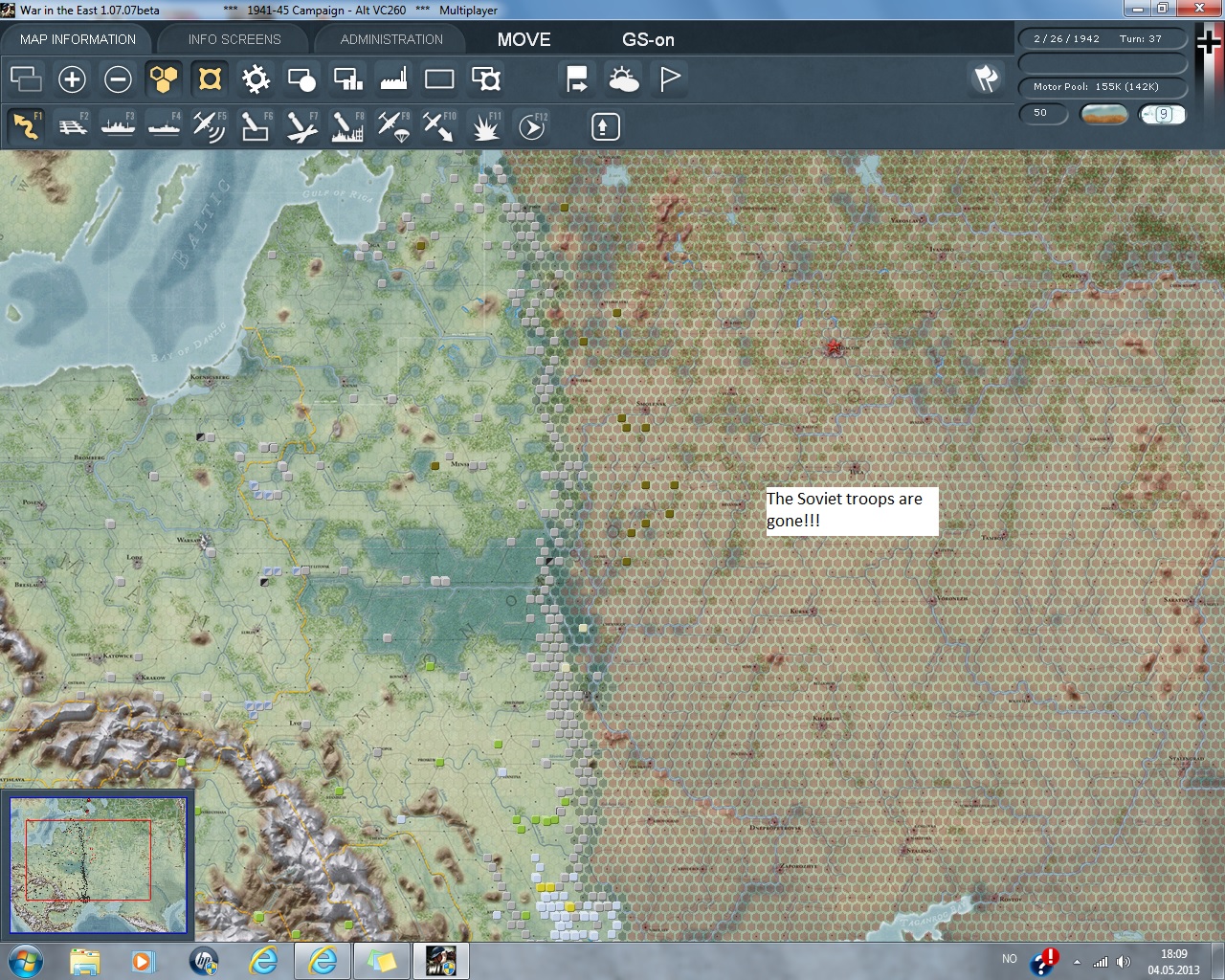Select rail movement mode F2
Viewport: 1225px width, 980px height.
coord(72,126)
